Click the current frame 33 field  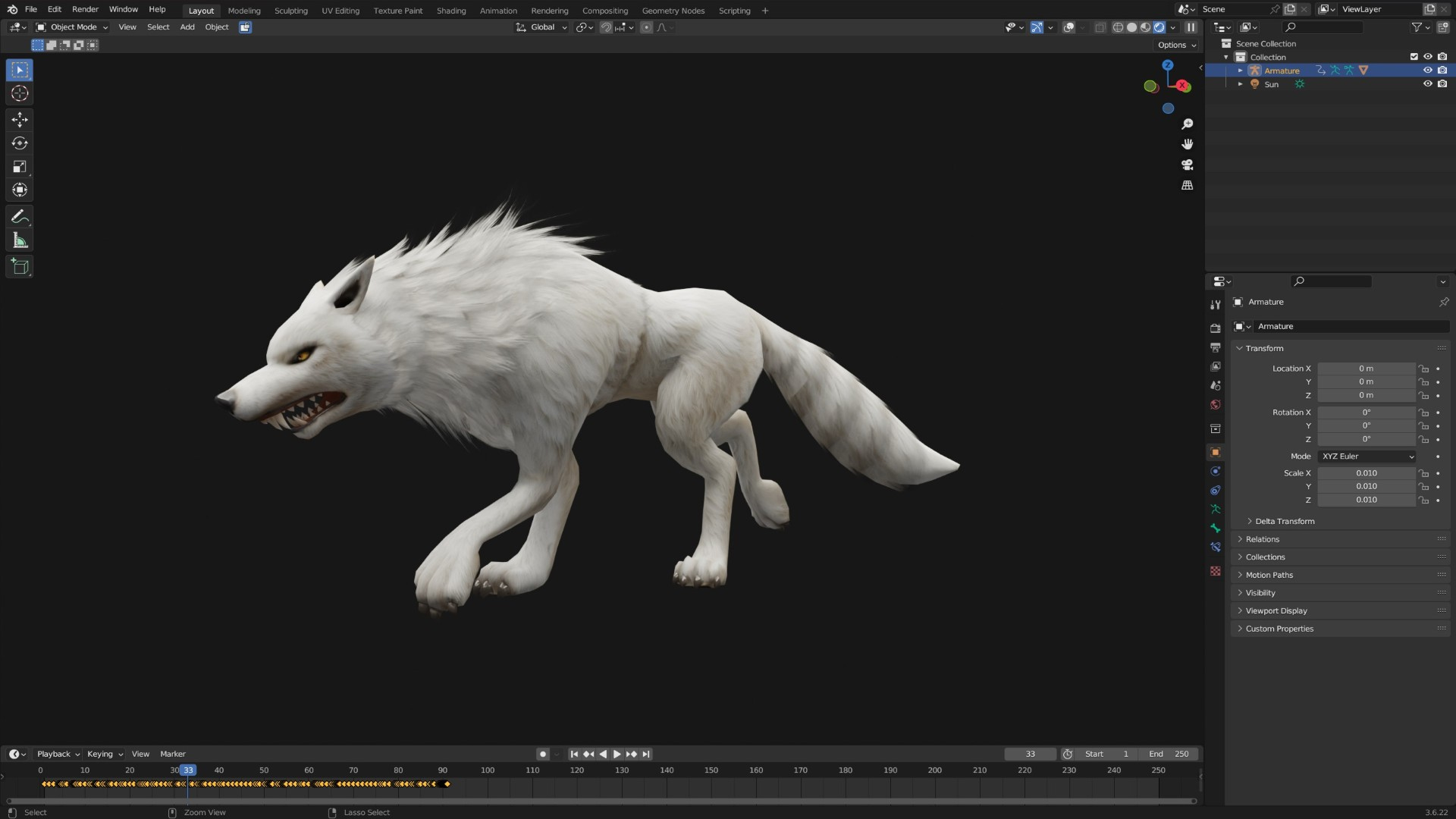pos(1030,755)
